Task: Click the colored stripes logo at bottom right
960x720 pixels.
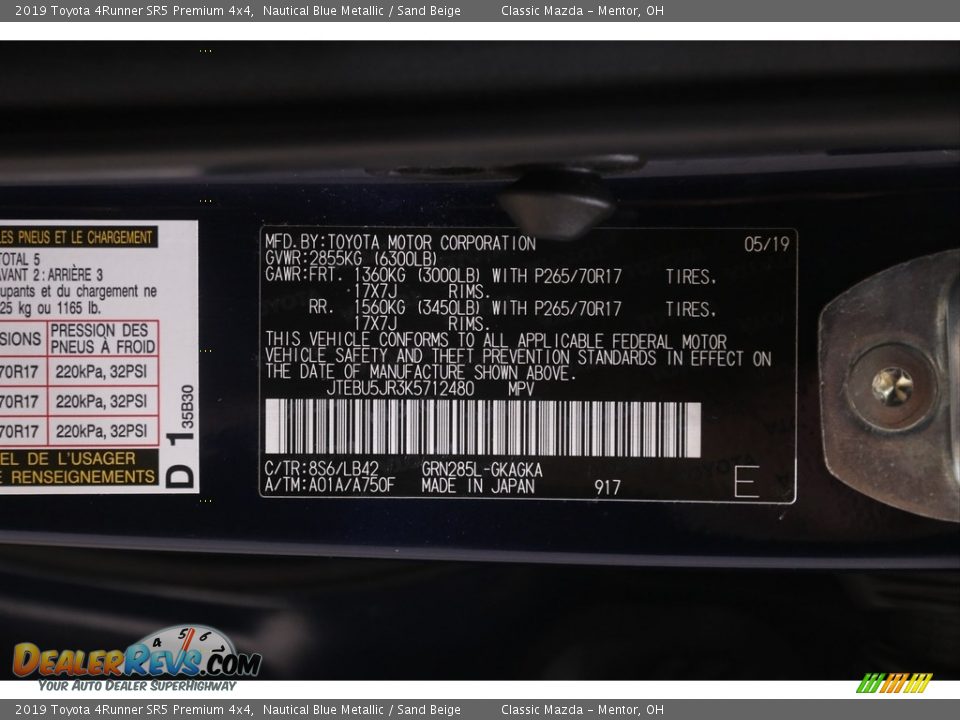Action: (893, 683)
